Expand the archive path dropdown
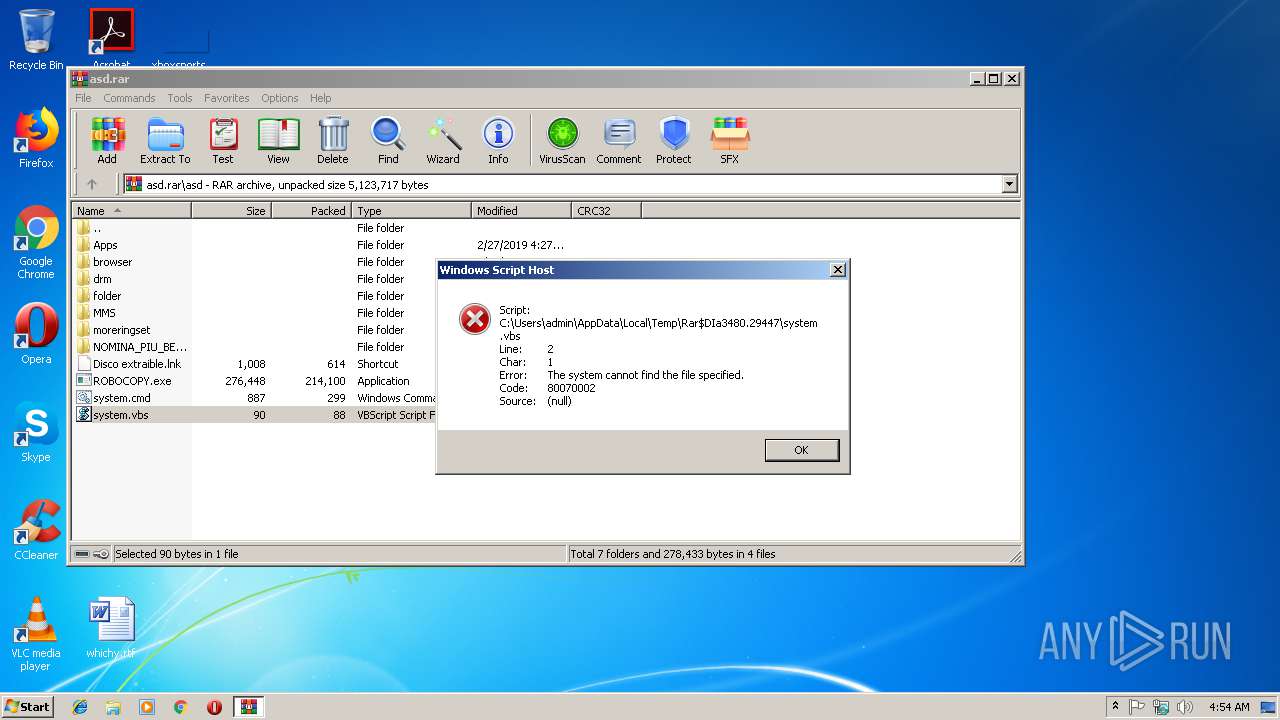1280x720 pixels. pos(1009,184)
